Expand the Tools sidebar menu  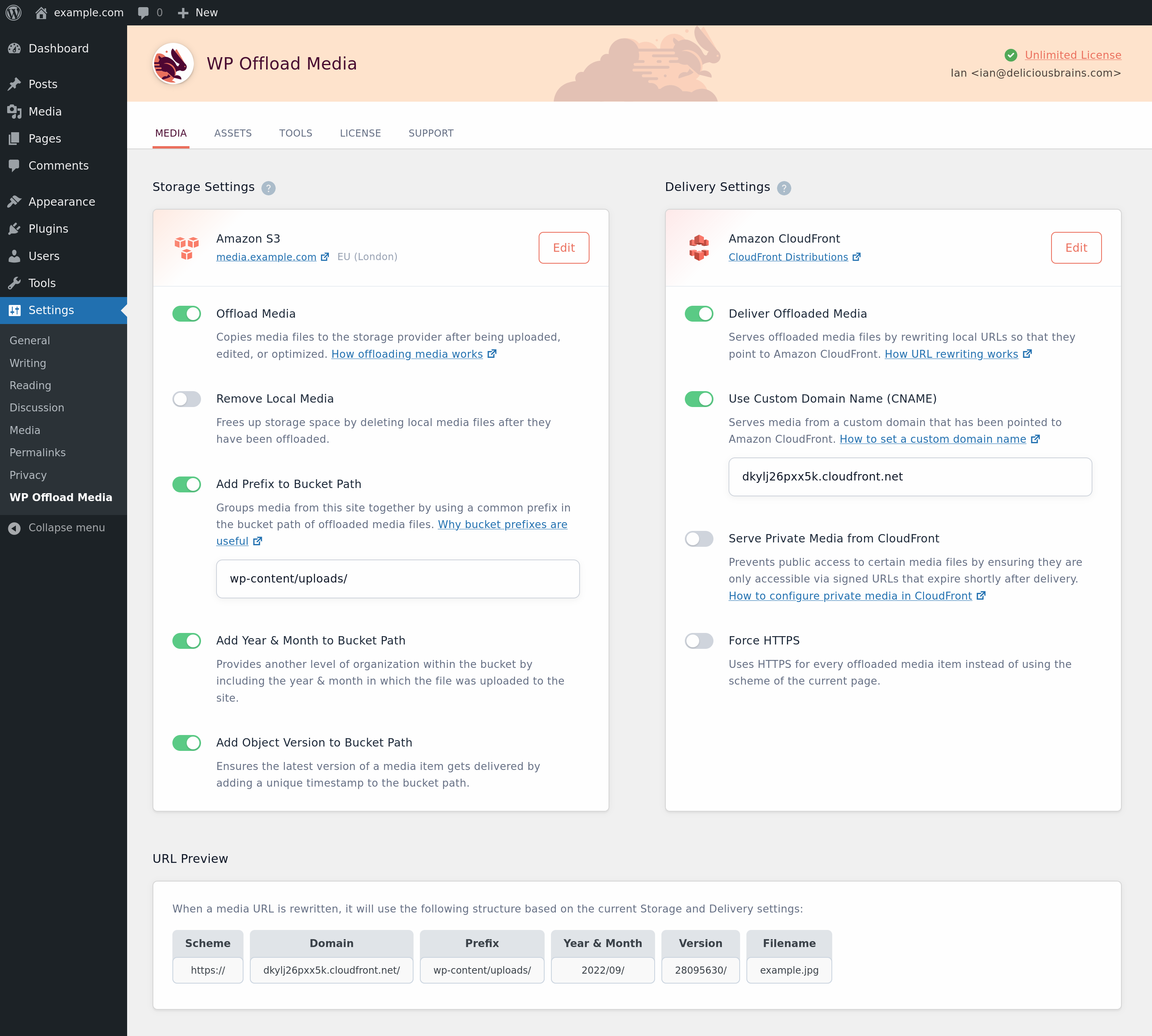(43, 283)
